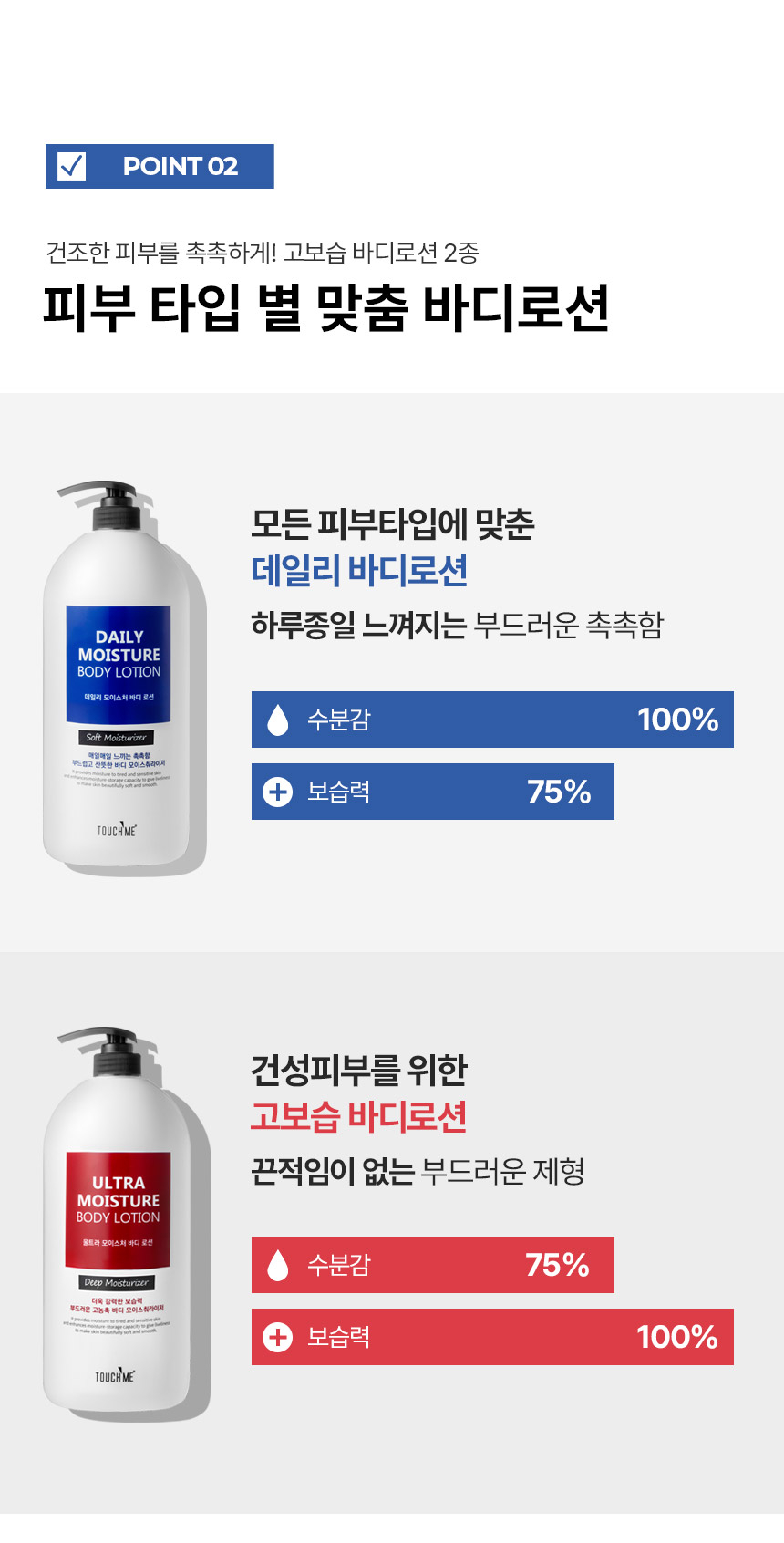
Task: Click the water drop icon in blue 수분감 bar
Action: point(277,720)
